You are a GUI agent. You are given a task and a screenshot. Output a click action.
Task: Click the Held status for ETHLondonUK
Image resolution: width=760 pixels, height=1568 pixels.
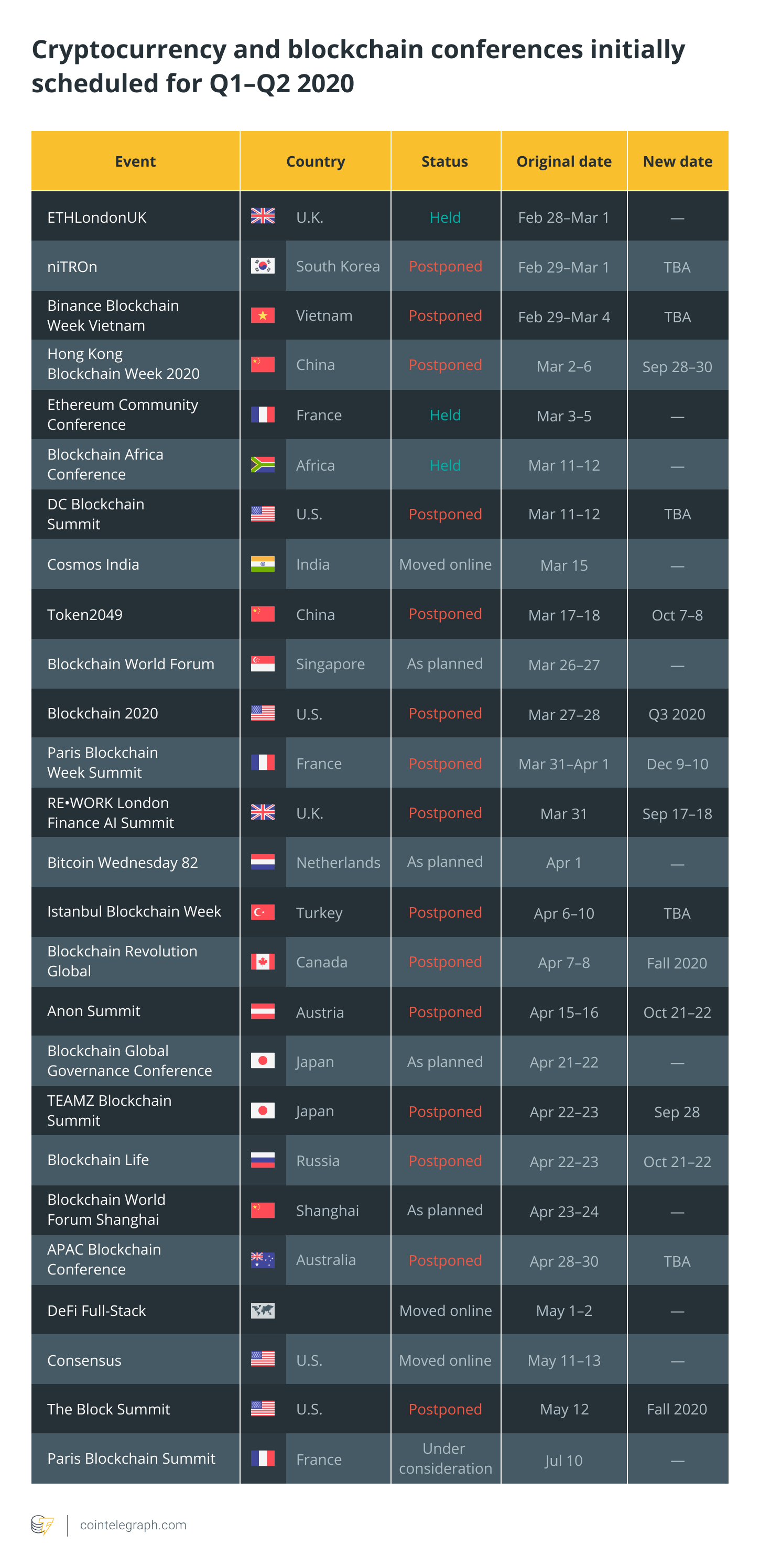(x=445, y=217)
